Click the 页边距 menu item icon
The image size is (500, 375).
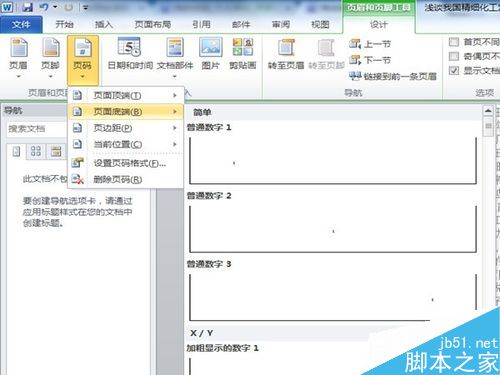pyautogui.click(x=77, y=128)
